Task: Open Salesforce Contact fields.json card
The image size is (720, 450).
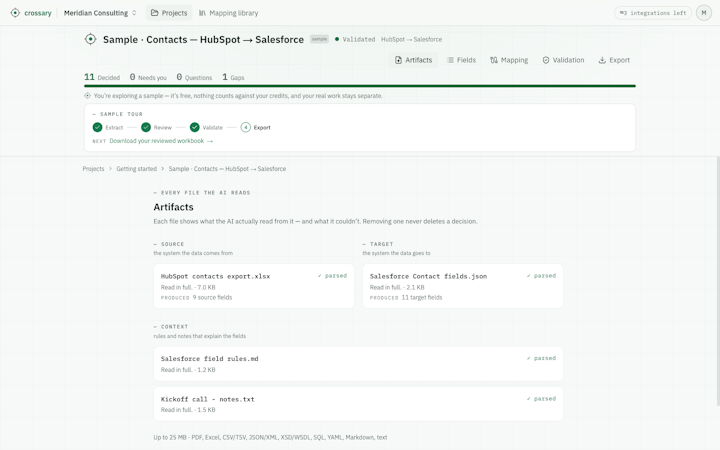Action: click(x=463, y=286)
